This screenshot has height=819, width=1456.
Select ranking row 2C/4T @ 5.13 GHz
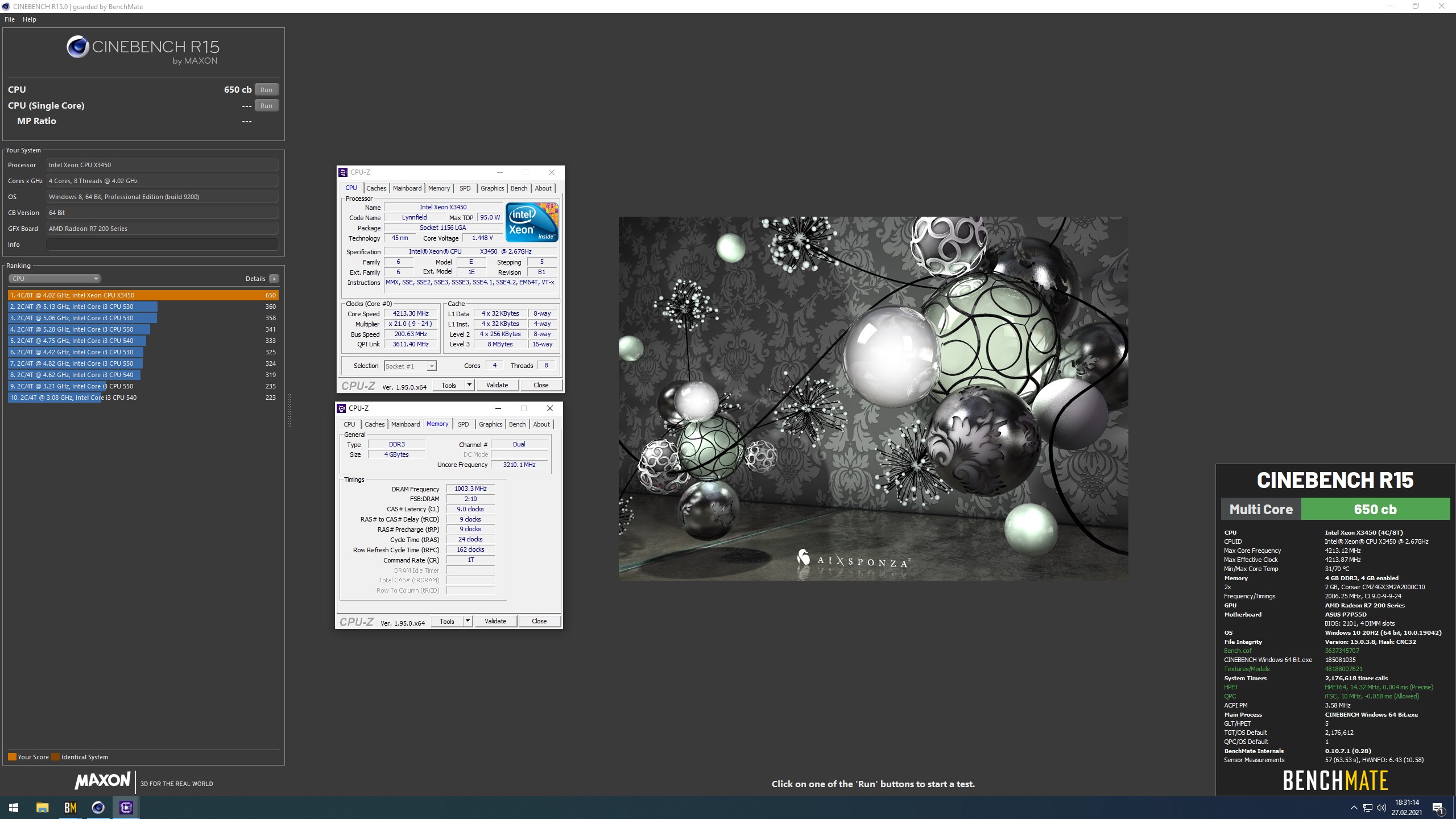(143, 307)
